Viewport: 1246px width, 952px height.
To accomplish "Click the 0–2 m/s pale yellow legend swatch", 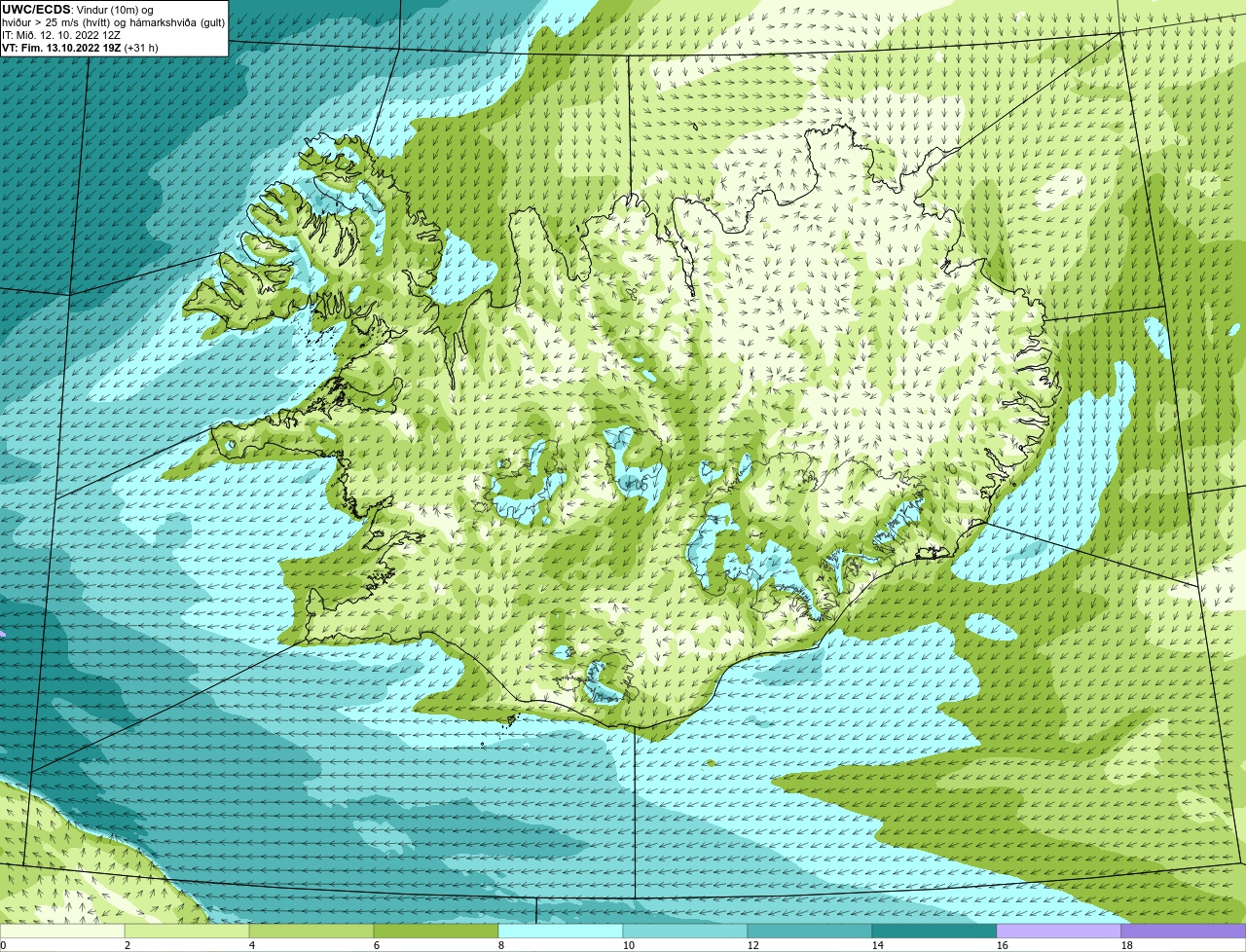I will (x=63, y=932).
